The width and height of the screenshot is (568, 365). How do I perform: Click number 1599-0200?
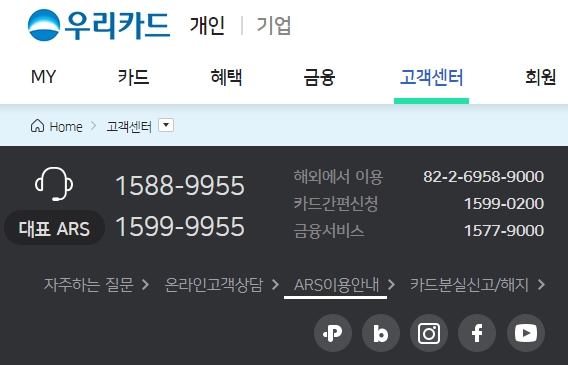[504, 204]
